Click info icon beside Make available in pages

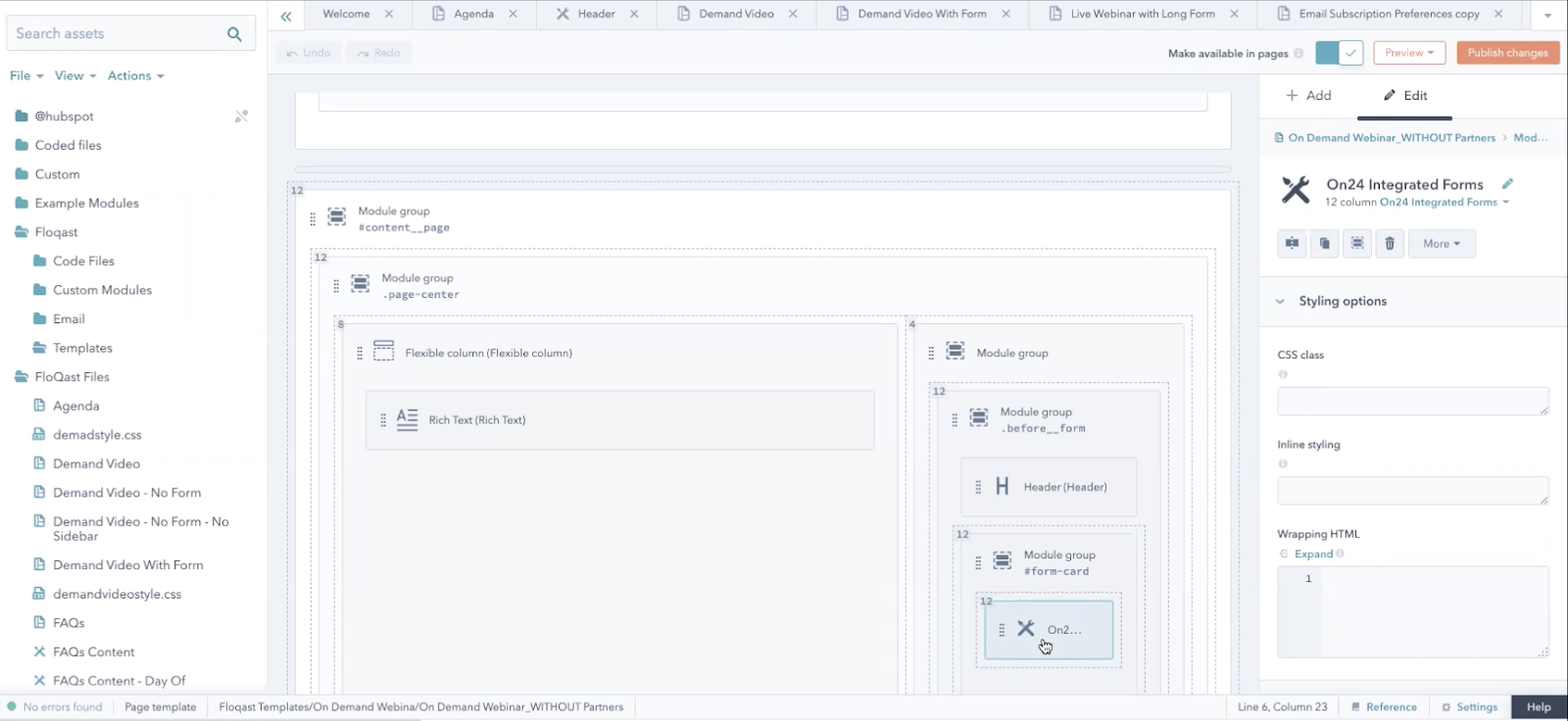[x=1298, y=54]
